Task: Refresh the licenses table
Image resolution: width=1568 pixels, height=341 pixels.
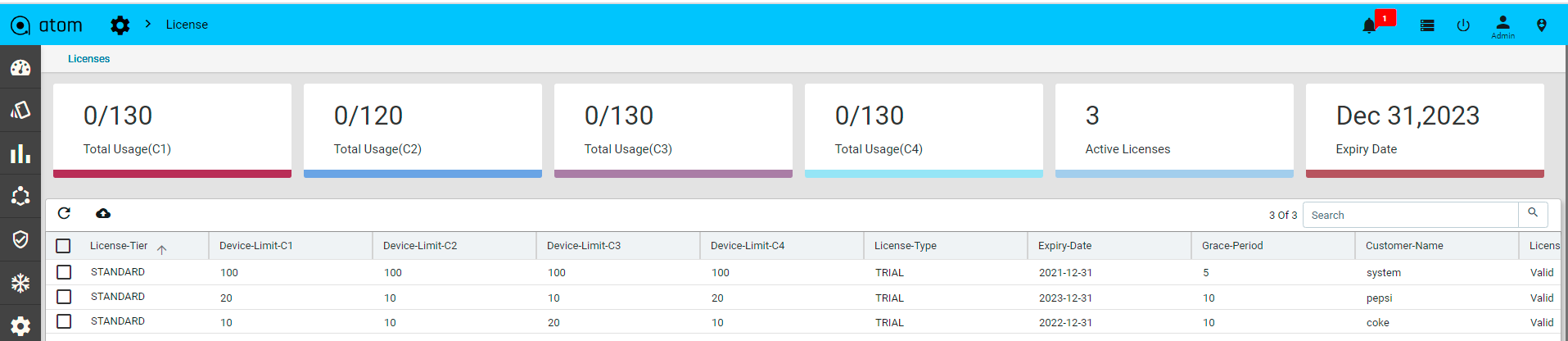Action: click(64, 213)
